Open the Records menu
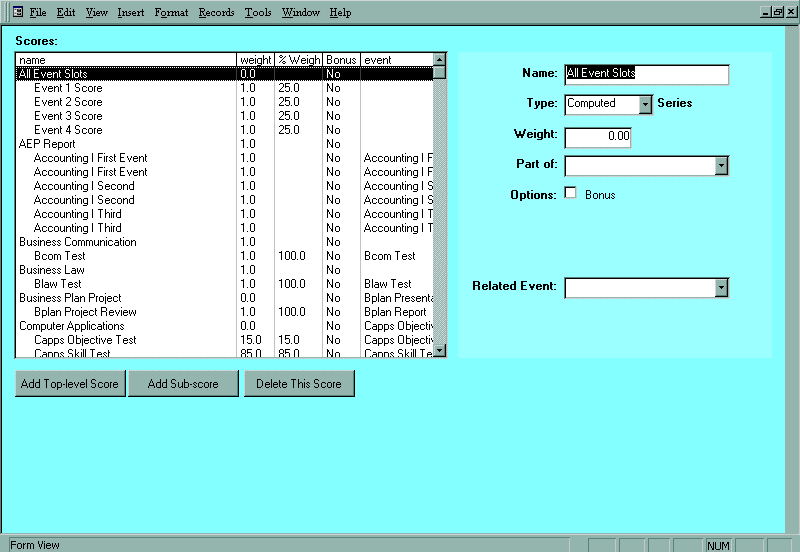Image resolution: width=800 pixels, height=552 pixels. coord(216,12)
